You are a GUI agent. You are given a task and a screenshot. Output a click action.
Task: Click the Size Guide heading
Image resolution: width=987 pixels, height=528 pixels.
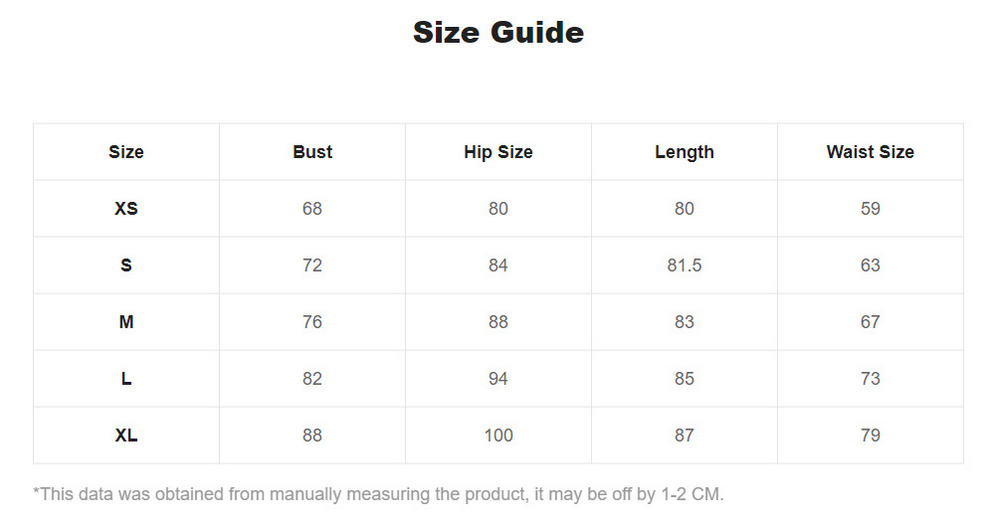[498, 32]
